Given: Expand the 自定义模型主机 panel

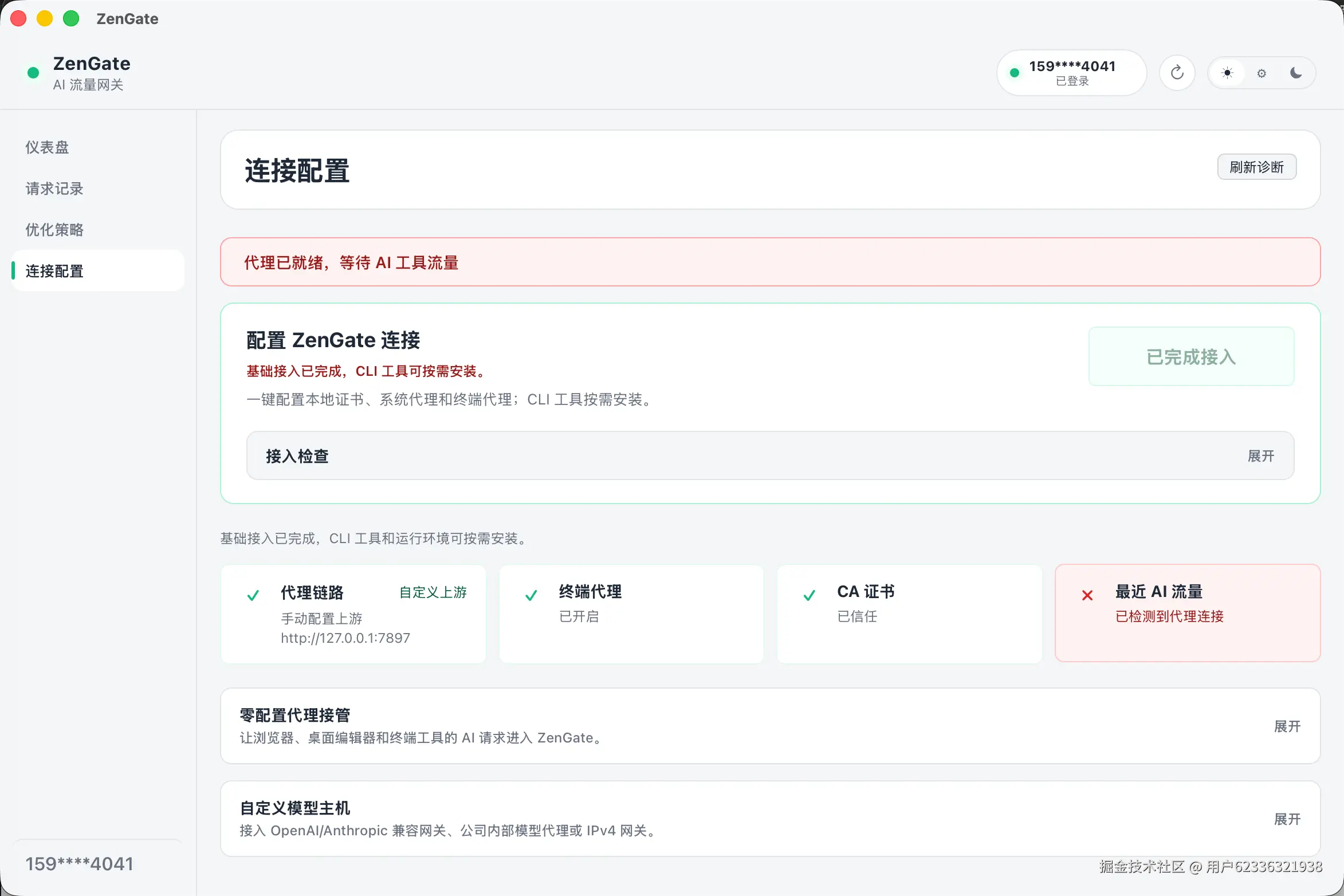Looking at the screenshot, I should coord(770,819).
